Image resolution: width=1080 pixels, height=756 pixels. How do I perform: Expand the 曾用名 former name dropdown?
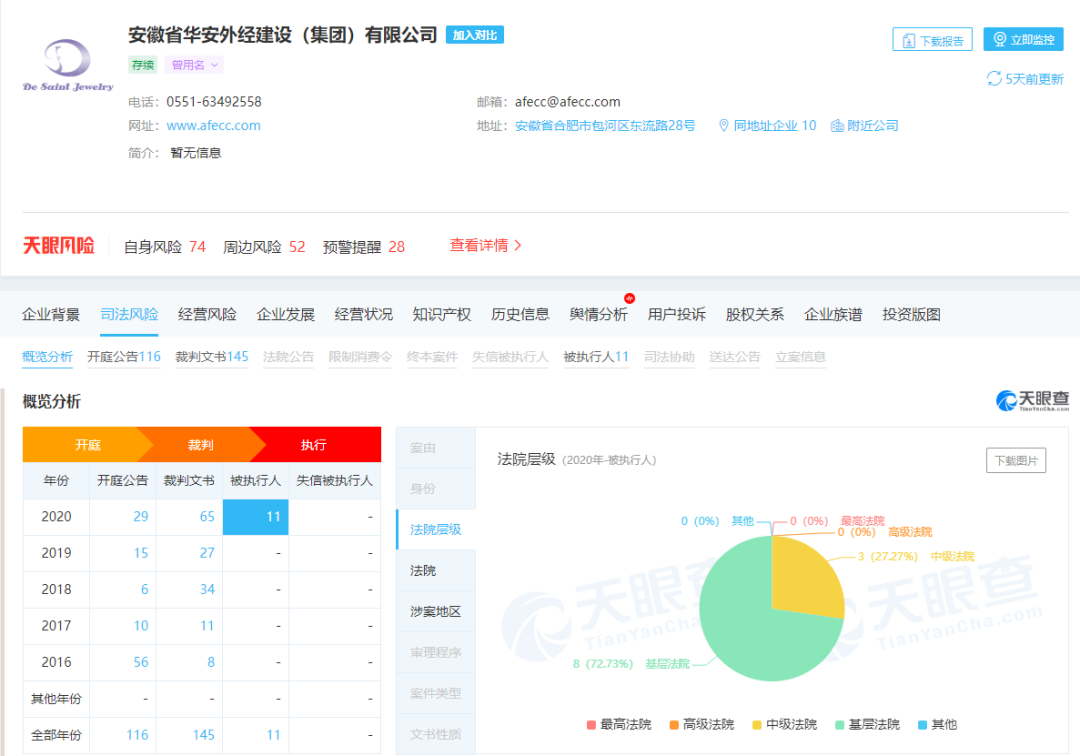(x=194, y=65)
